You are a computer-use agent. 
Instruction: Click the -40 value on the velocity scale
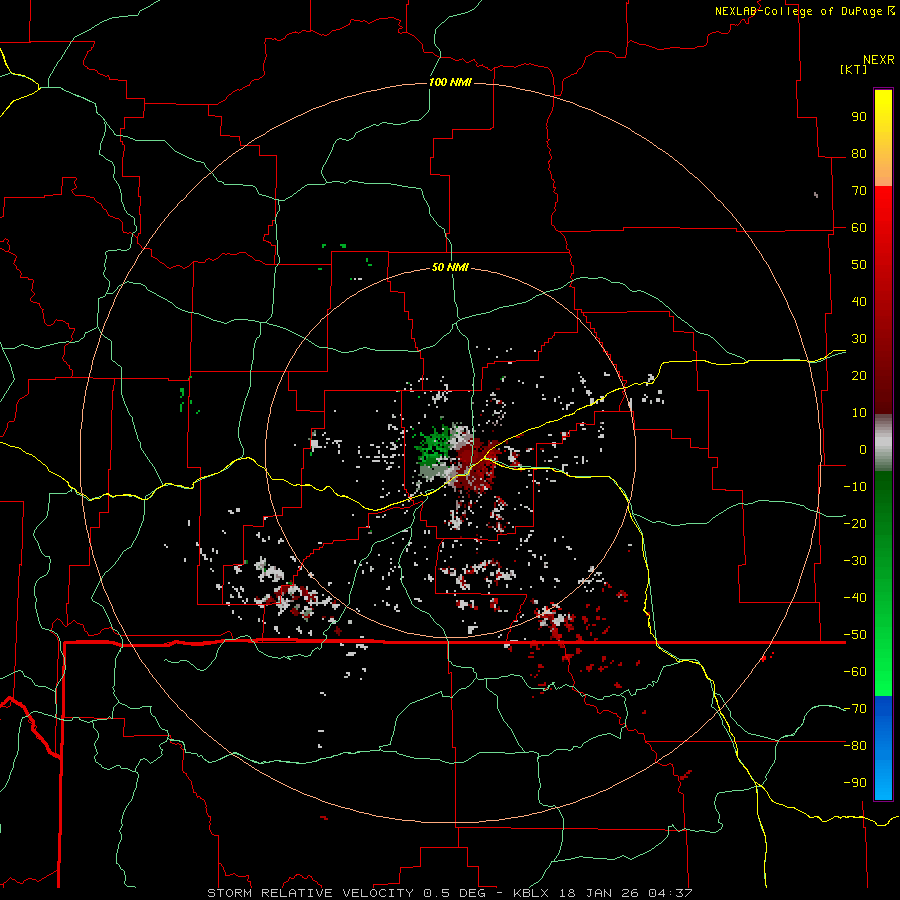(855, 598)
